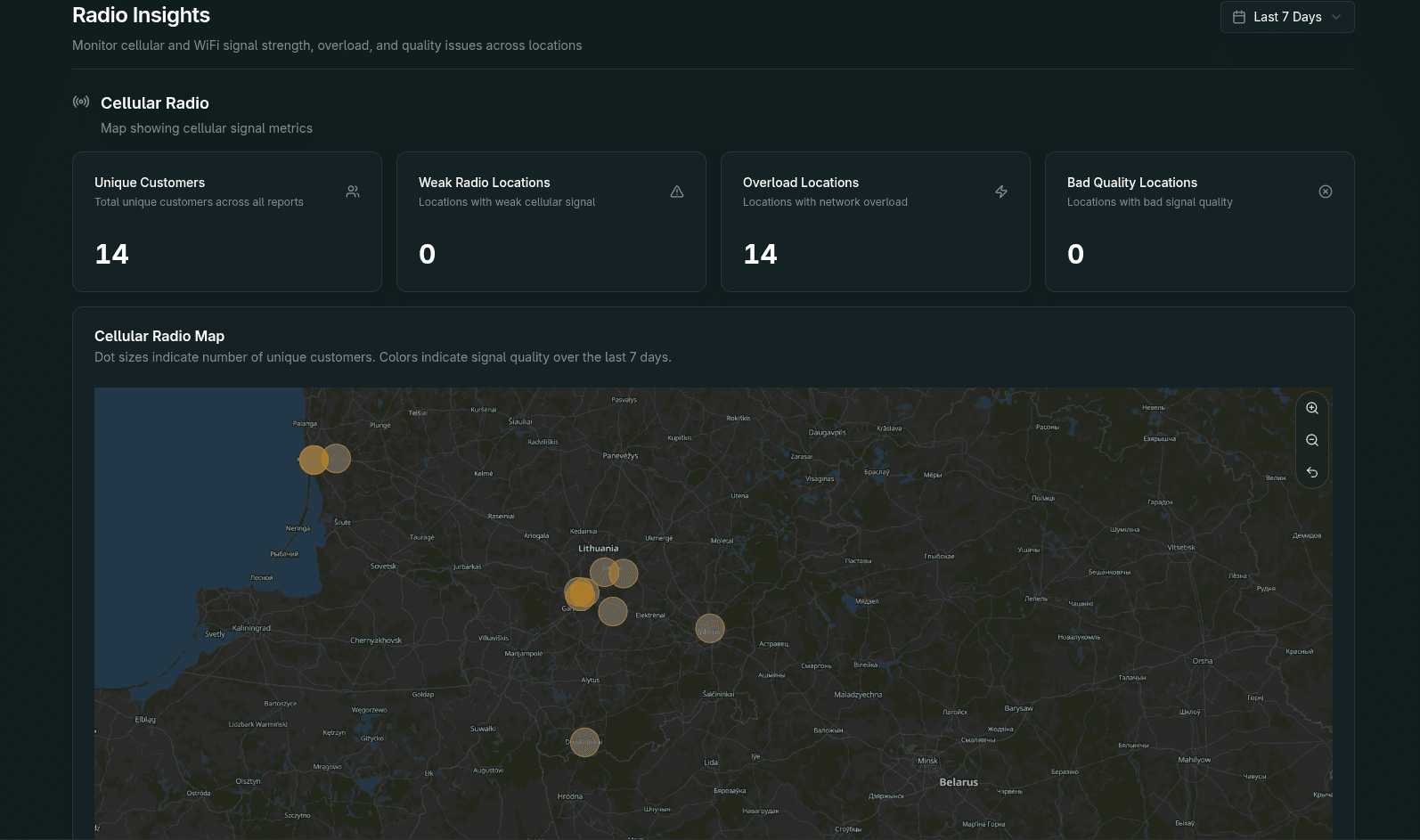The width and height of the screenshot is (1420, 840).
Task: Click the users icon on Unique Customers card
Action: pyautogui.click(x=353, y=192)
